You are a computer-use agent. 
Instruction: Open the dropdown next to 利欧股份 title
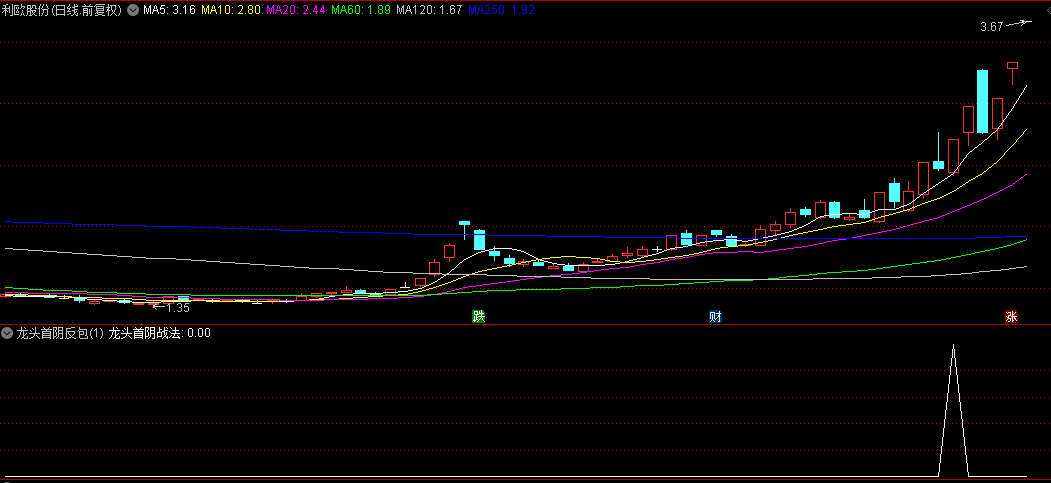point(133,10)
